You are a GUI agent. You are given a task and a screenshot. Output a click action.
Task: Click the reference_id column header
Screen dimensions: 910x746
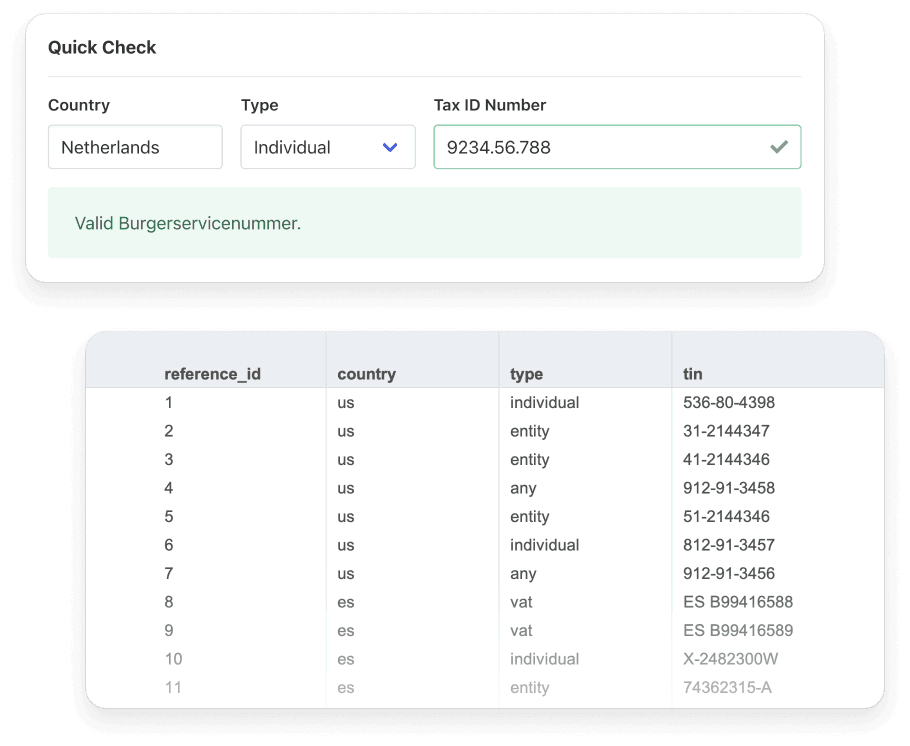pos(213,373)
